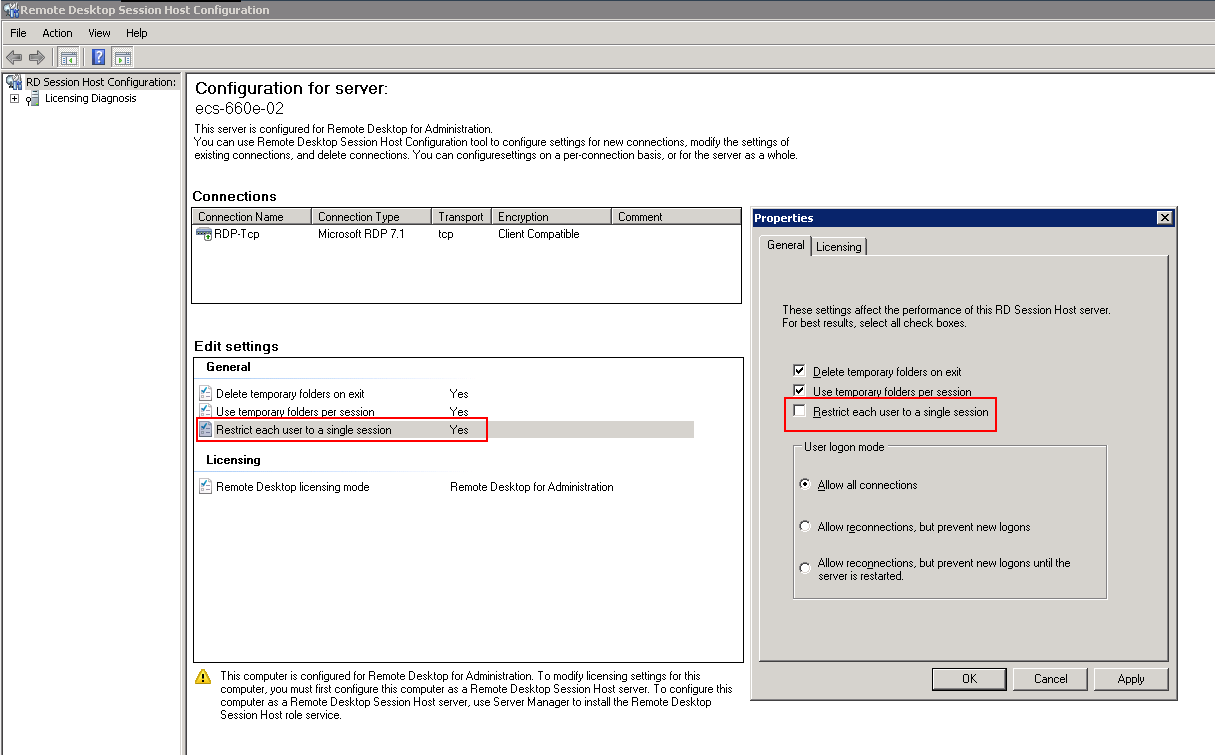Click the Yes value for Delete temporary folders
Viewport: 1215px width, 755px height.
click(459, 394)
